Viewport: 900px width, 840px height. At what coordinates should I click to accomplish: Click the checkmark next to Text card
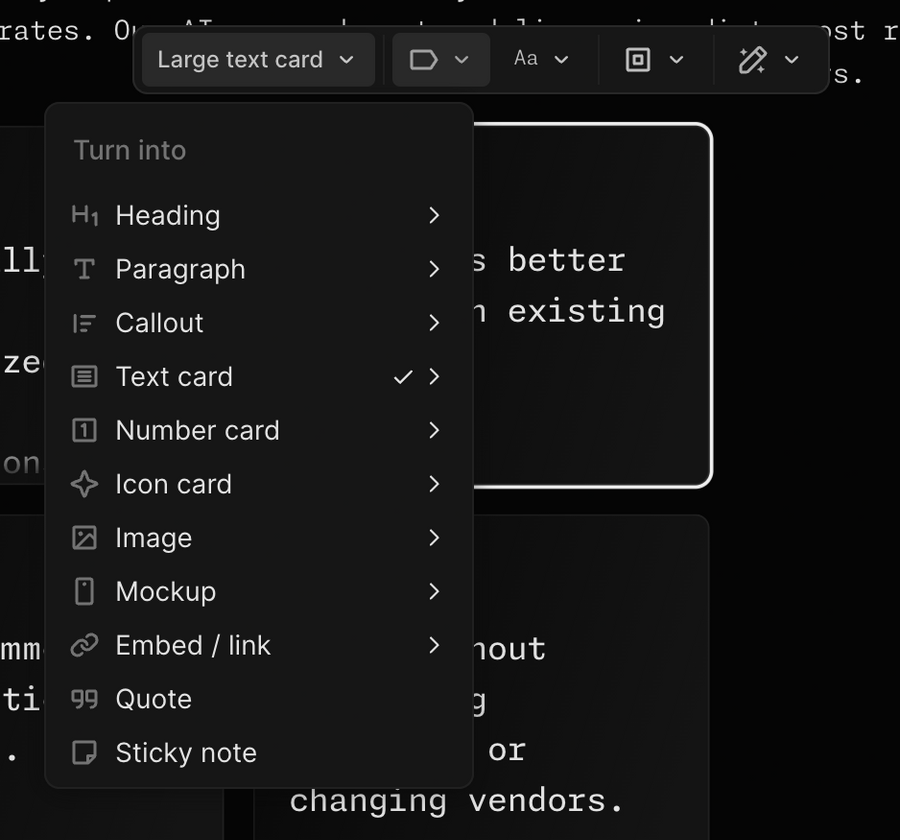click(404, 376)
